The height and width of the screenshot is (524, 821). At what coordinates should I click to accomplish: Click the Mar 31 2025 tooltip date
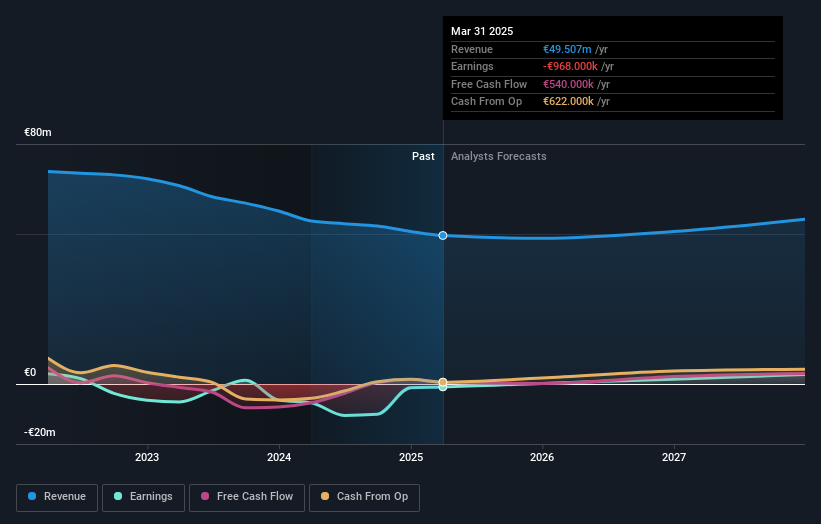482,31
